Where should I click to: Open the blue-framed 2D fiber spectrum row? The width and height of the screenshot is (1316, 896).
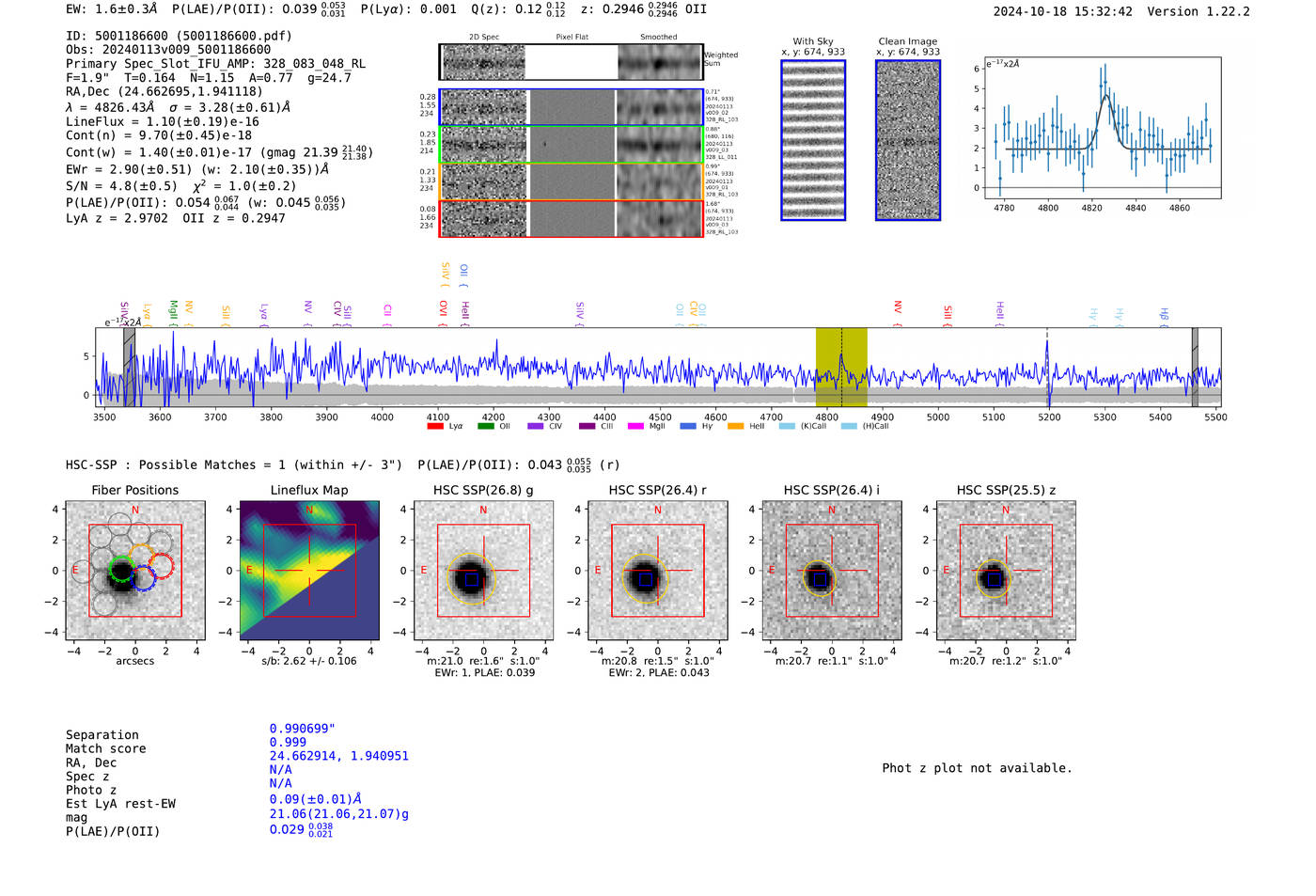click(571, 107)
